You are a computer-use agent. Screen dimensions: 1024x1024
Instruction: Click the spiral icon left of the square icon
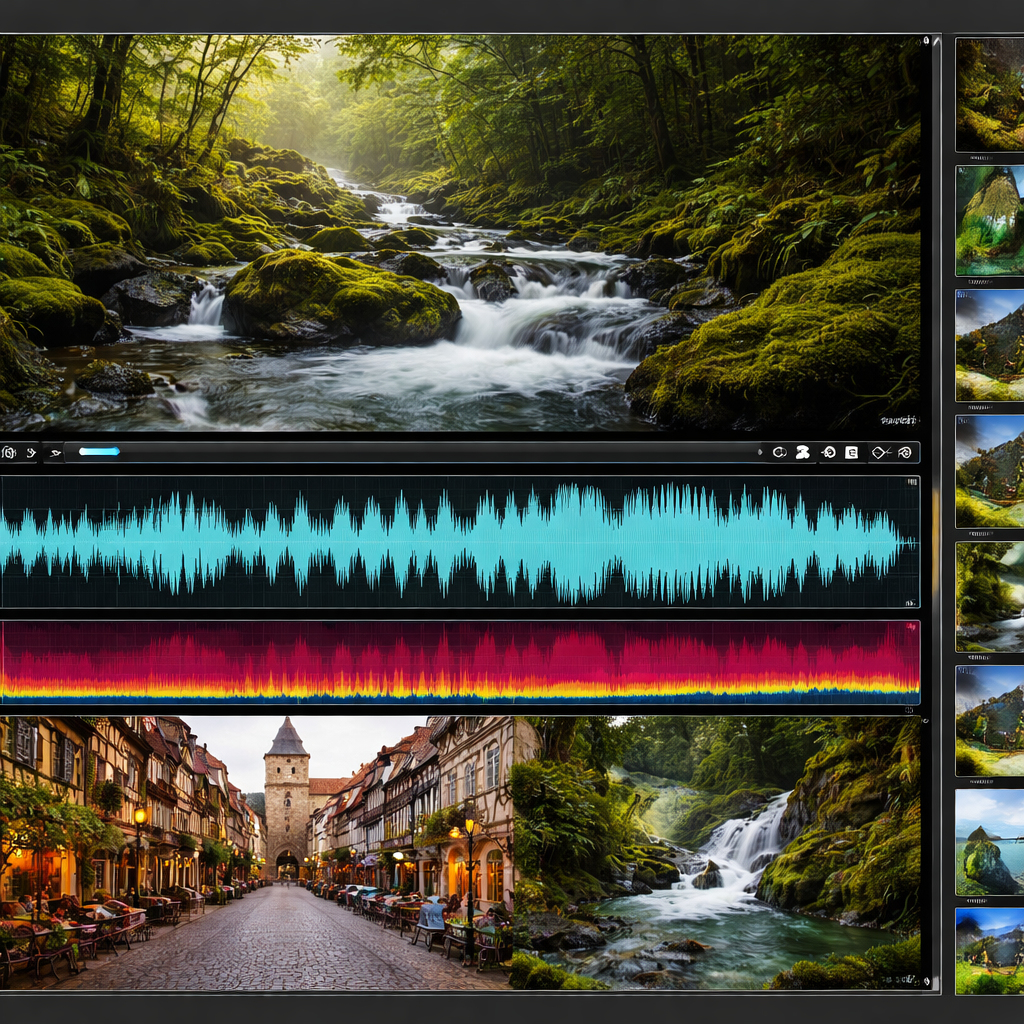tap(828, 453)
